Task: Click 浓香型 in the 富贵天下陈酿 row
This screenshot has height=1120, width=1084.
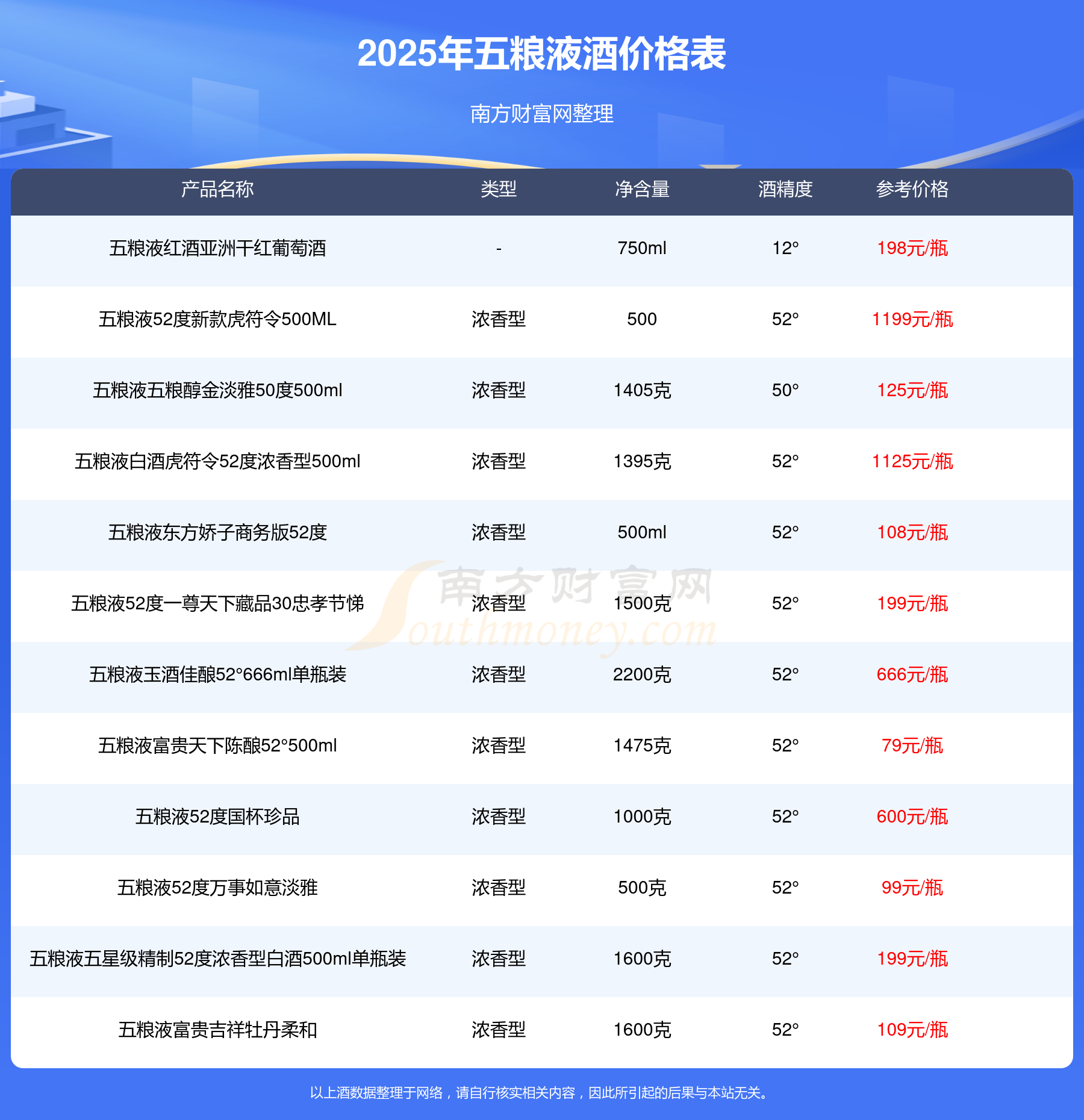Action: [x=499, y=745]
